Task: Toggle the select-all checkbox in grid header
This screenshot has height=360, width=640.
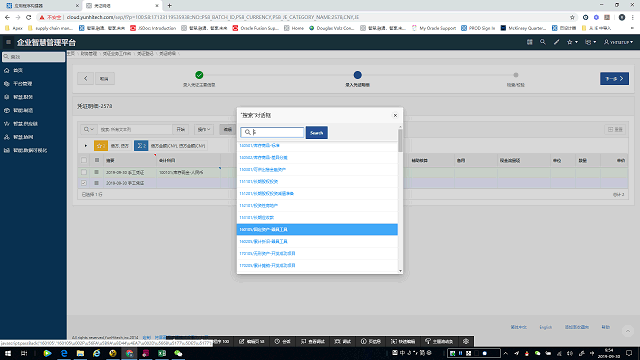Action: coord(84,160)
